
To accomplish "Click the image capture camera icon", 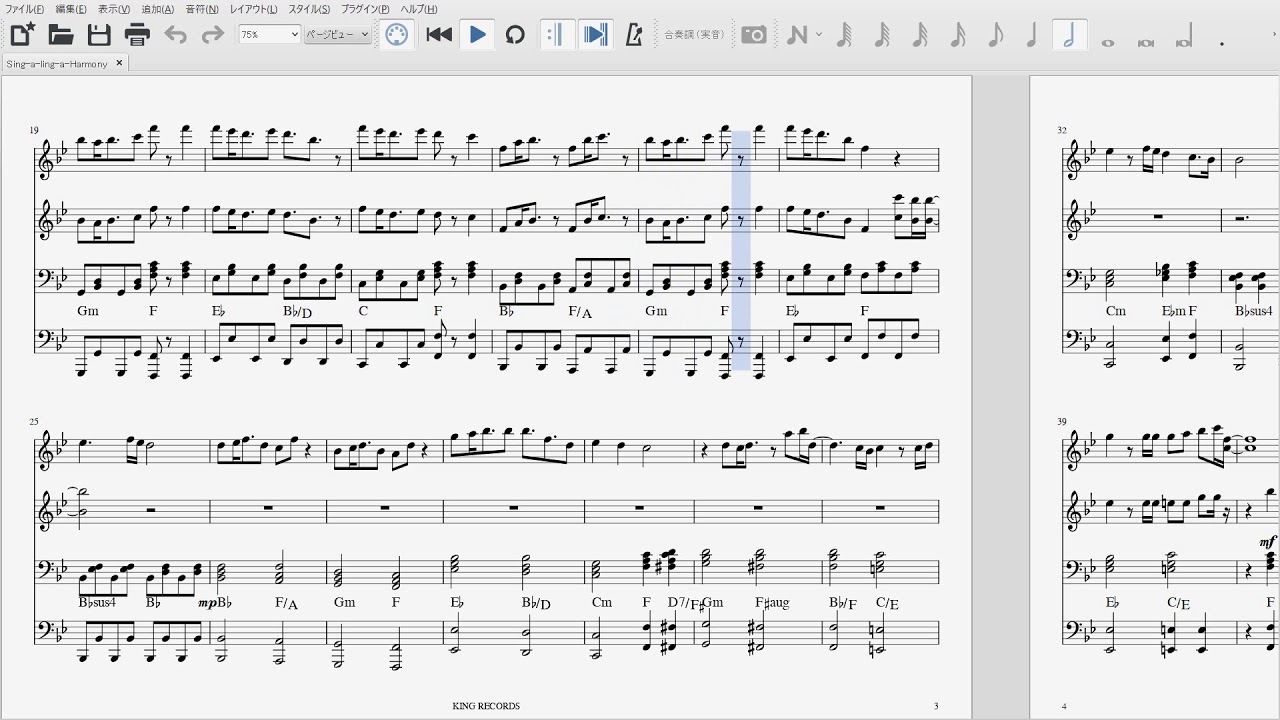I will (754, 35).
